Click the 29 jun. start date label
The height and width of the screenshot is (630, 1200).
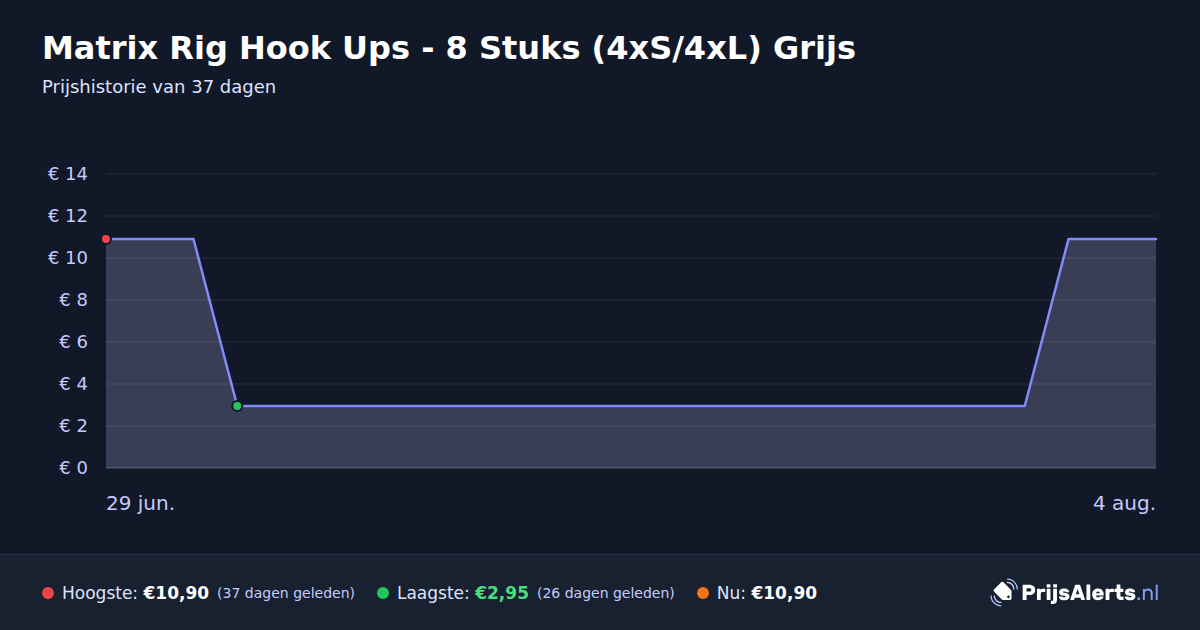tap(141, 503)
